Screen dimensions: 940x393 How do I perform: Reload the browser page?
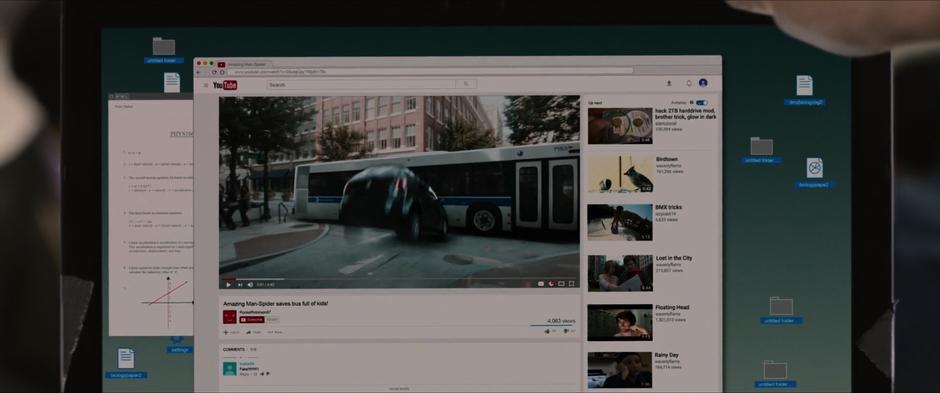214,72
